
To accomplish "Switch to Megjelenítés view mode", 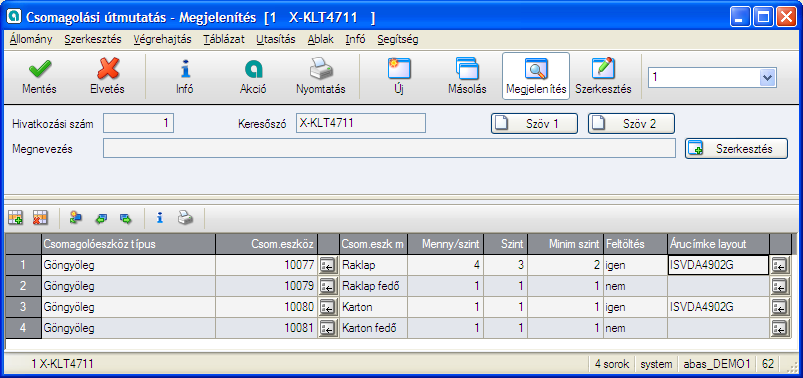I will click(536, 76).
